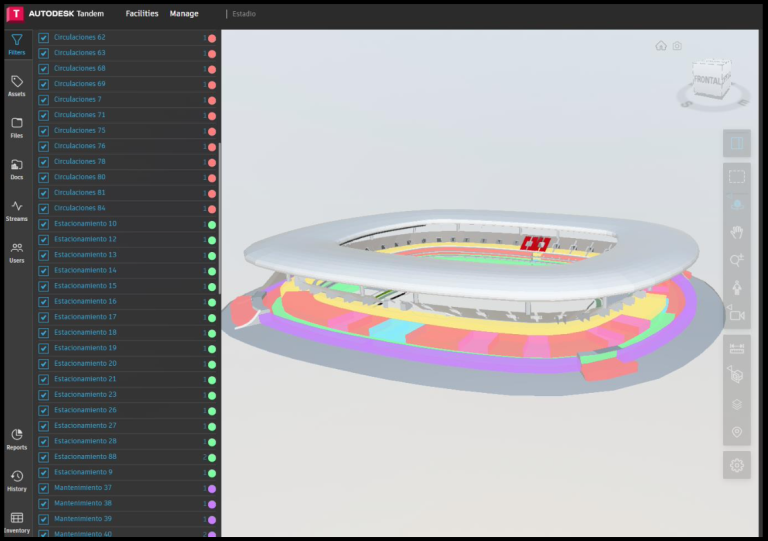Open the Manage menu
The image size is (768, 541).
[x=184, y=14]
